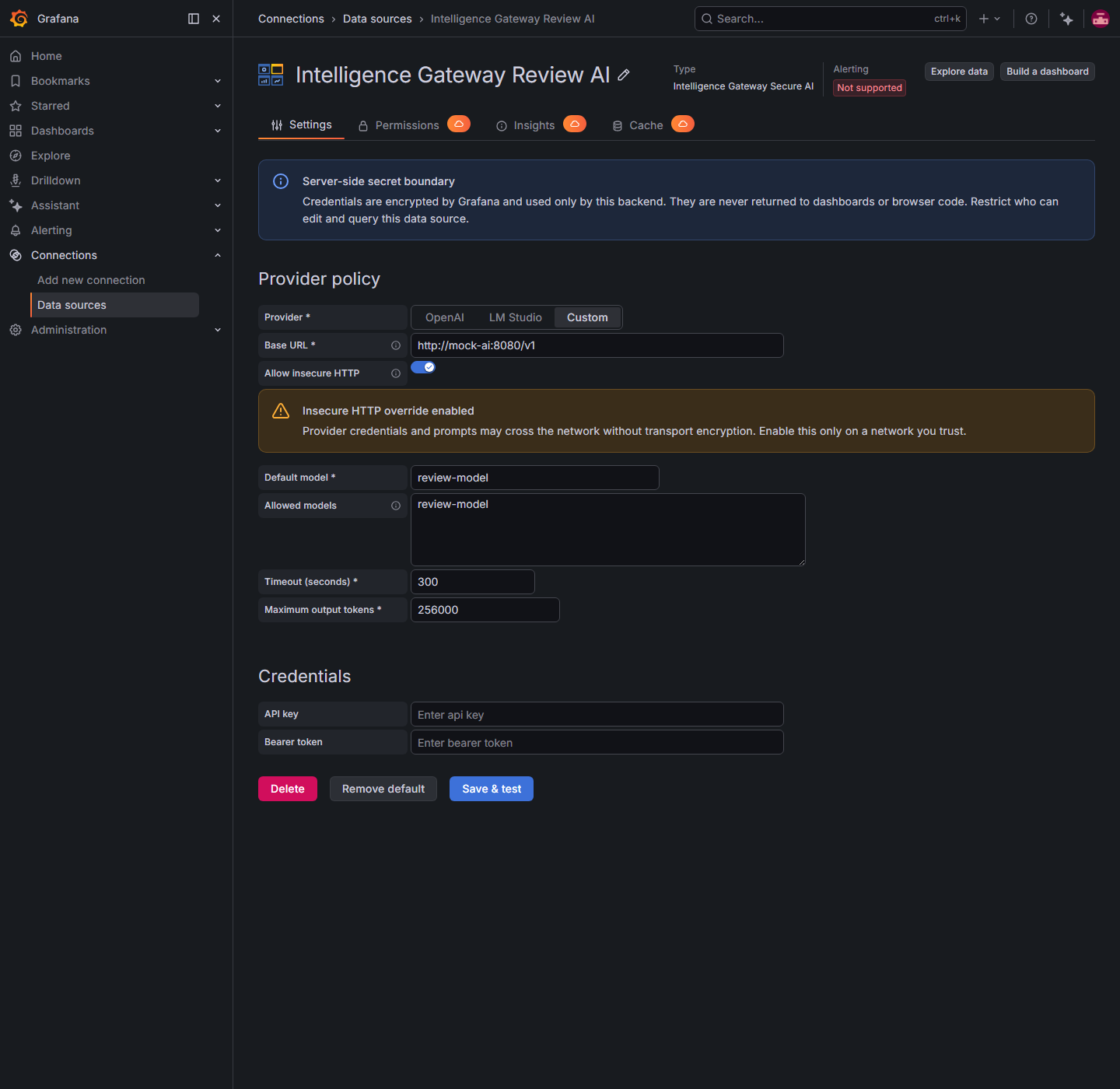Edit data source name with pencil icon

(624, 75)
